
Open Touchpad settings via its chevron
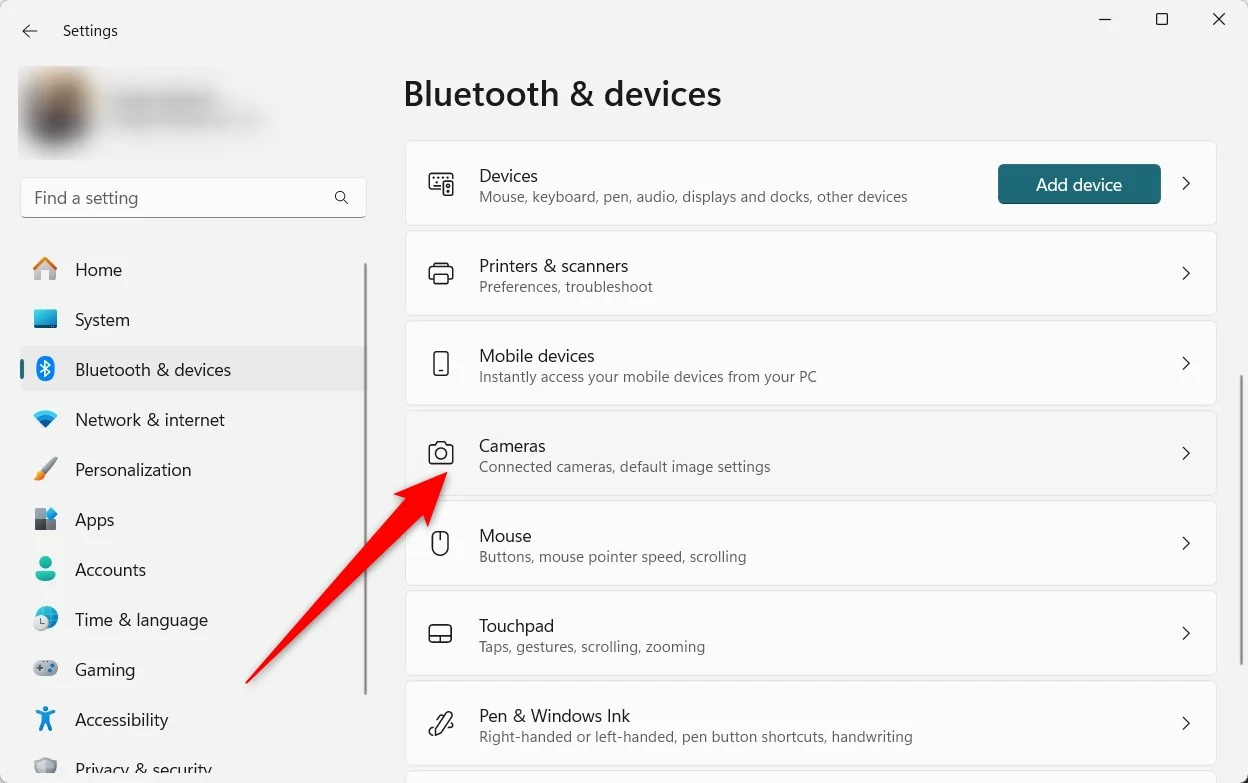click(1186, 634)
